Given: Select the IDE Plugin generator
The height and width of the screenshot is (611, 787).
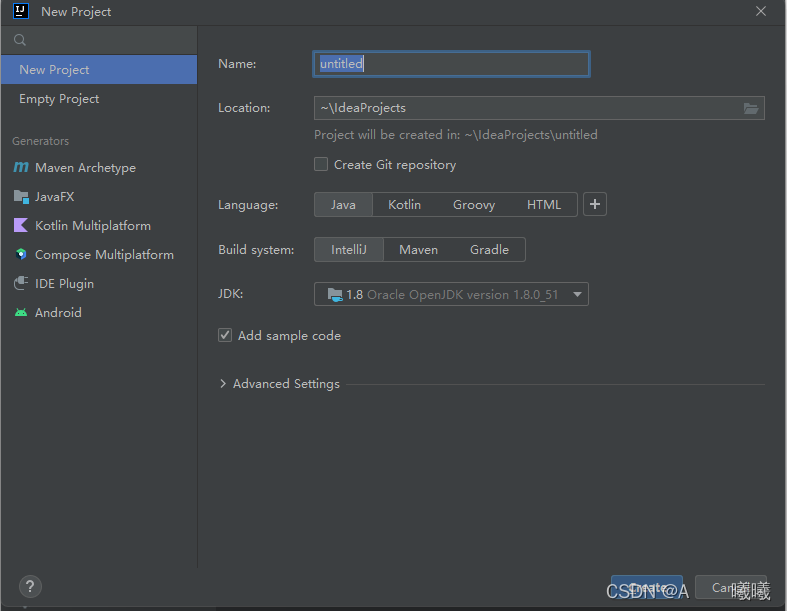Looking at the screenshot, I should coord(99,284).
